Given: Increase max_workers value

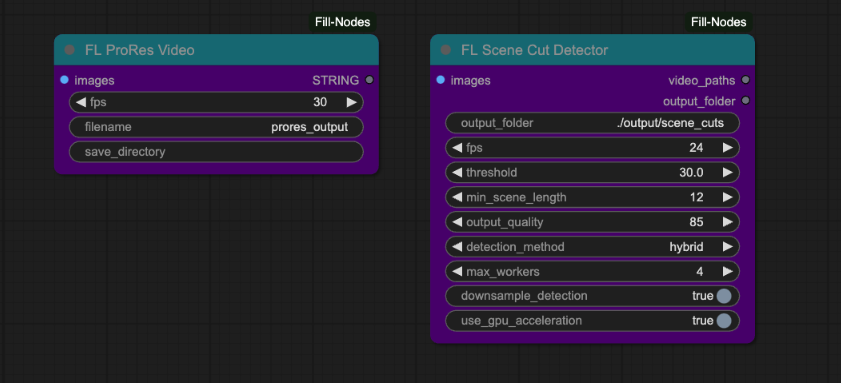Looking at the screenshot, I should [x=727, y=271].
